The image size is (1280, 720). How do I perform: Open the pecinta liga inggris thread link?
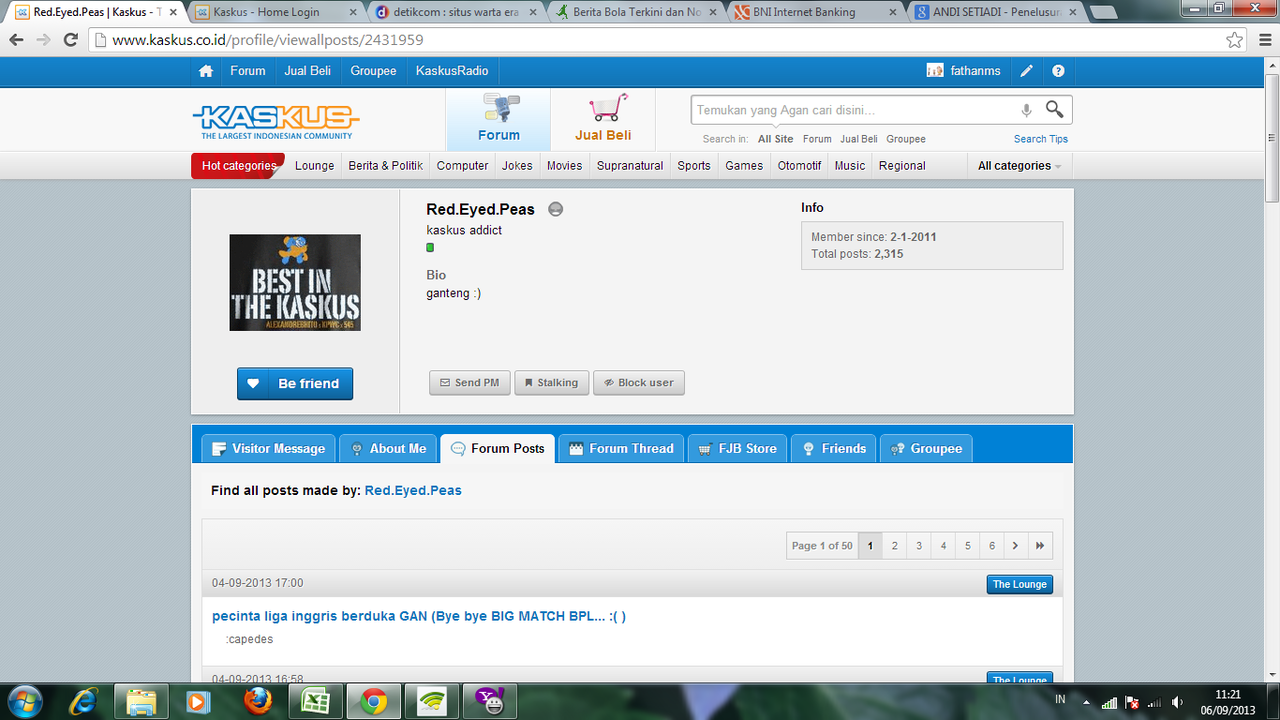pyautogui.click(x=419, y=616)
